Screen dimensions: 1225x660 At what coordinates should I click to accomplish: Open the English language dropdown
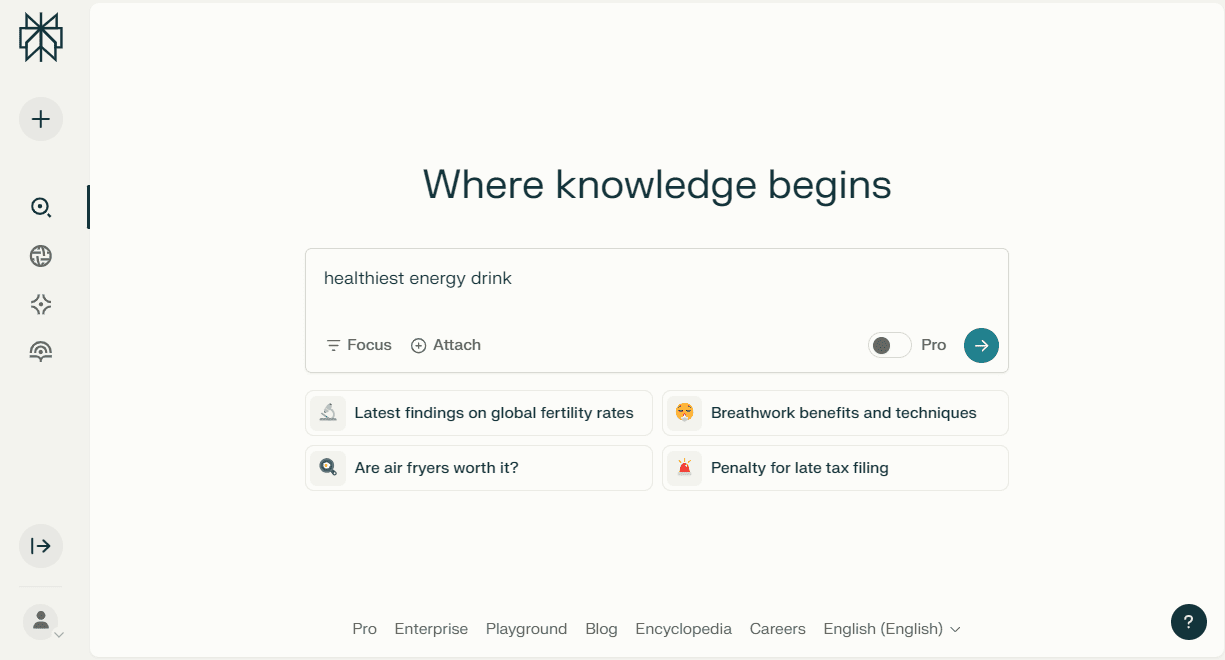coord(891,629)
